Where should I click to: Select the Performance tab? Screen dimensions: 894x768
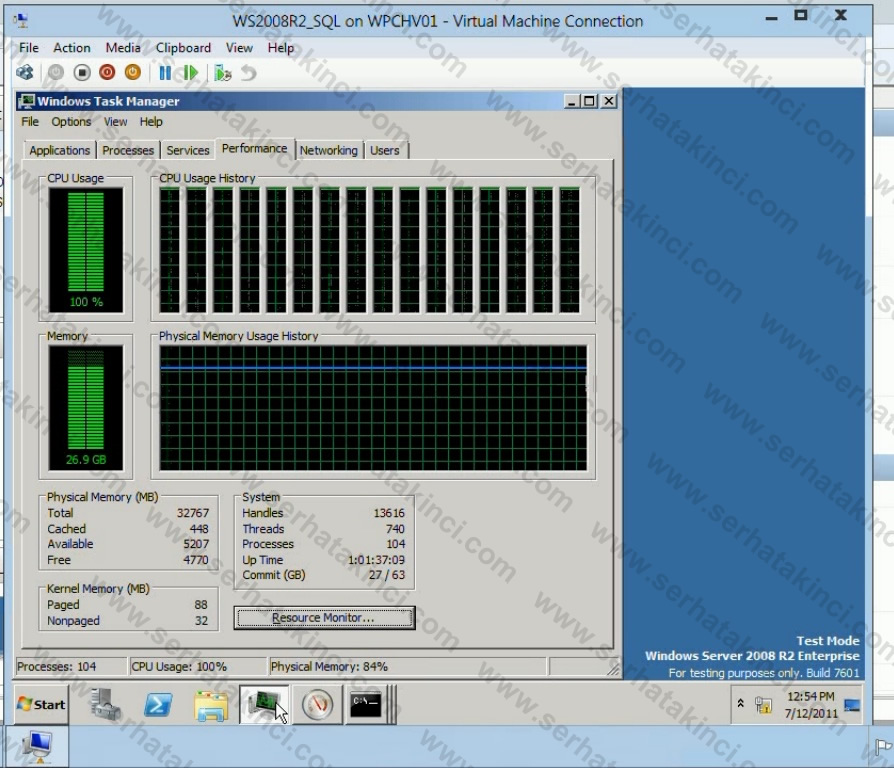[x=254, y=148]
